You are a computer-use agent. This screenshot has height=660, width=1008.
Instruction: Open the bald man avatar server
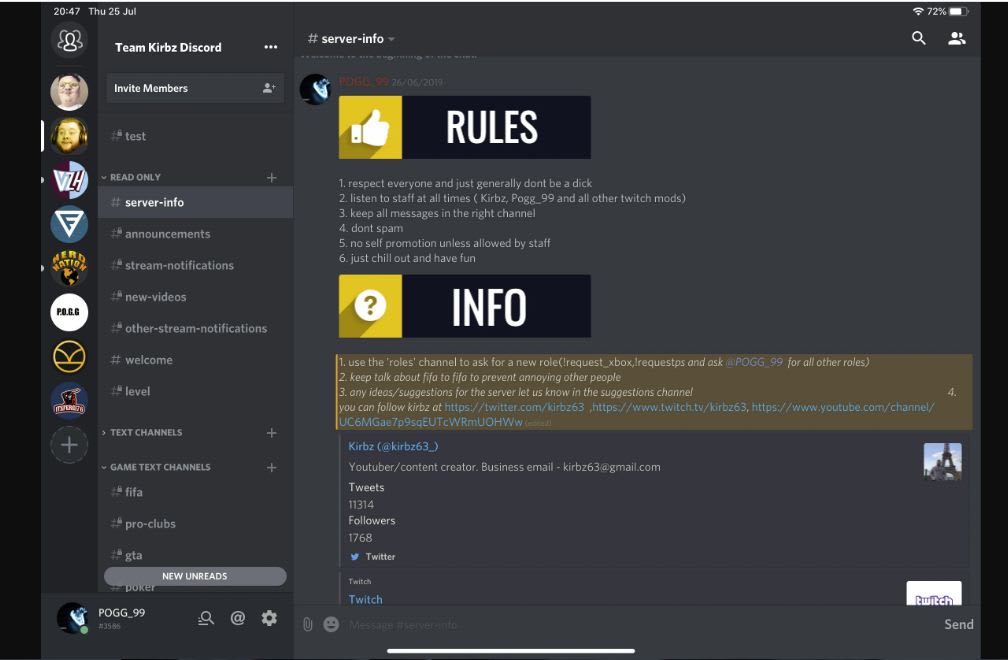coord(69,91)
